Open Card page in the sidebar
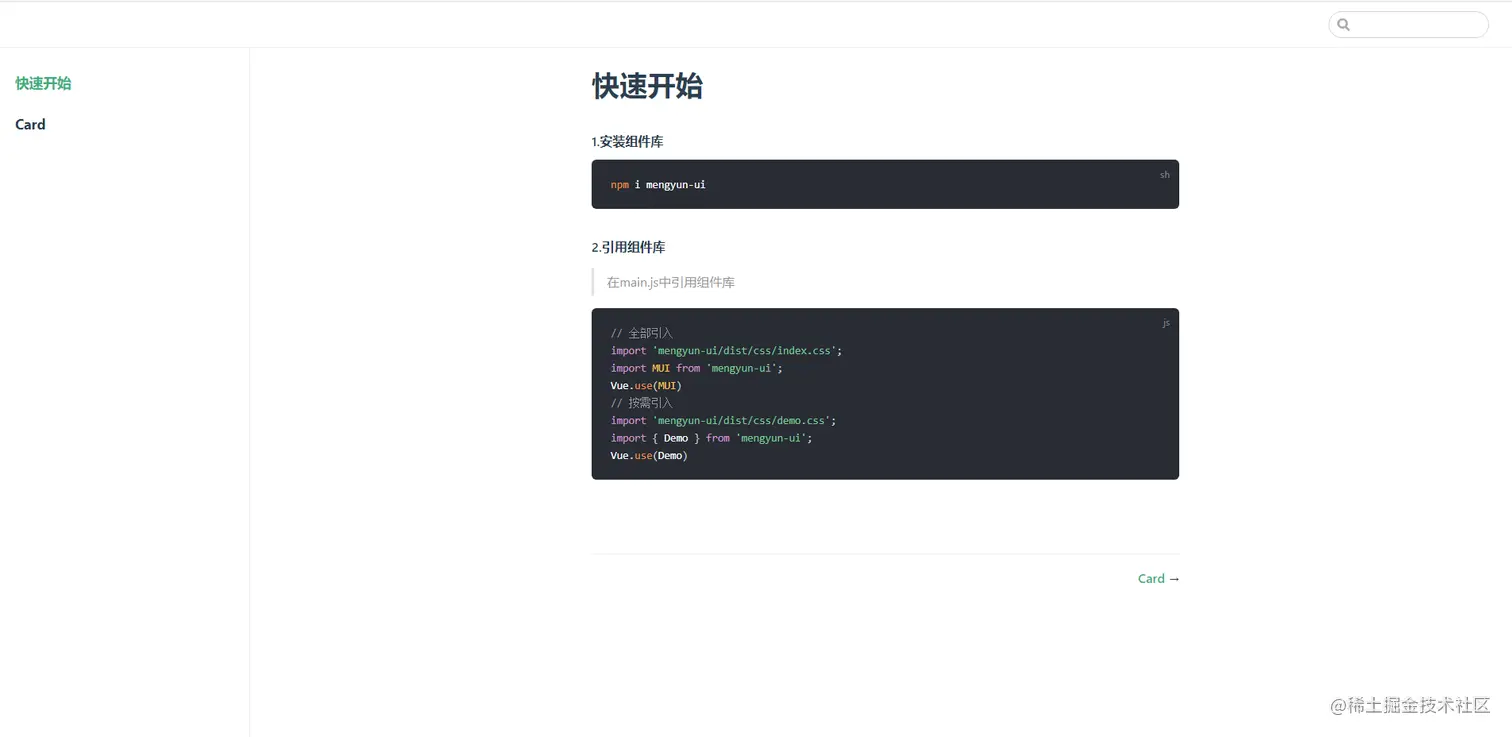The width and height of the screenshot is (1512, 737). (x=30, y=125)
